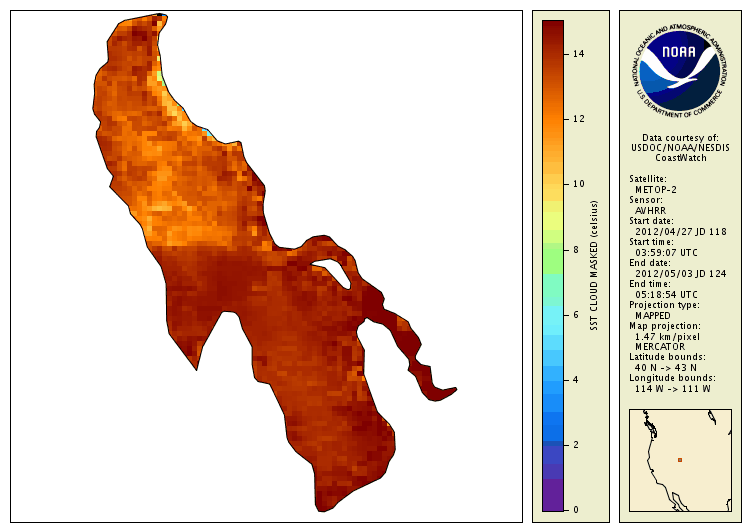Click the '05:18:54 UTC' end time value
751x532 pixels.
click(x=666, y=295)
